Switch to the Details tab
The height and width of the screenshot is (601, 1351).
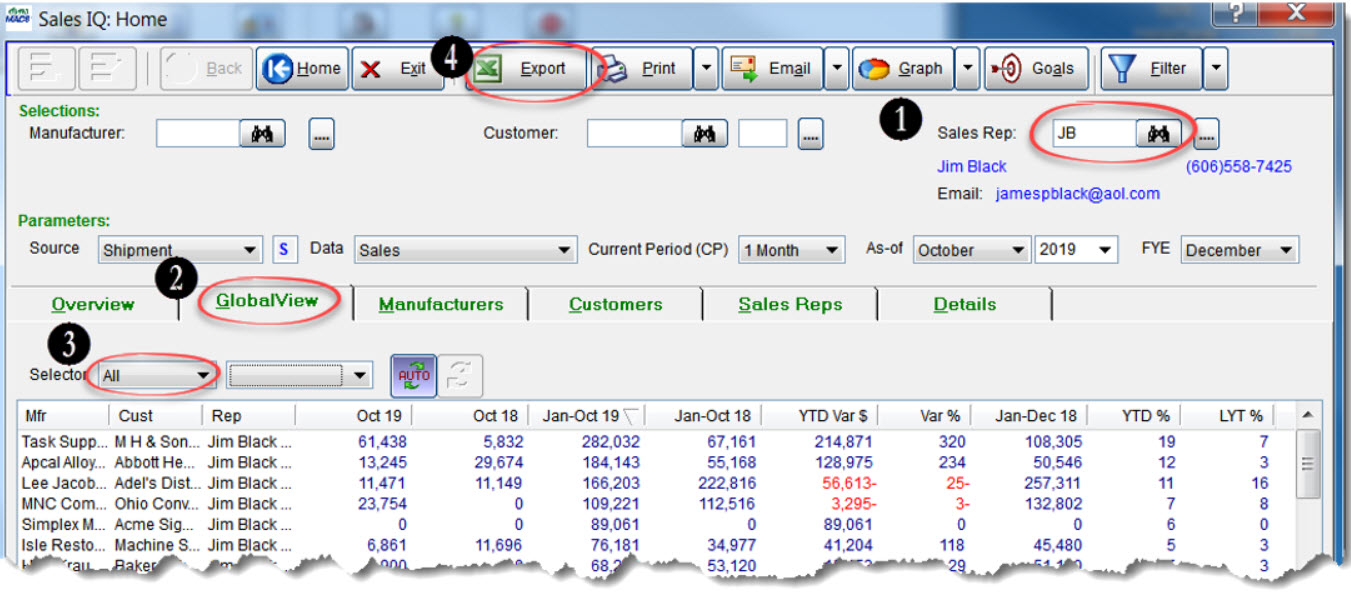(x=965, y=304)
